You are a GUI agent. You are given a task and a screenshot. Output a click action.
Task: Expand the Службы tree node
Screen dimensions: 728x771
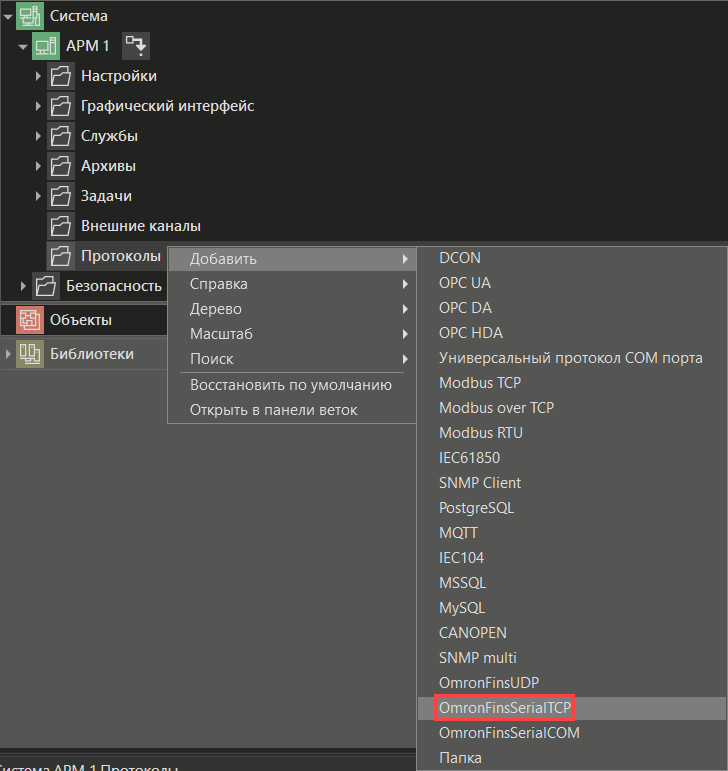pyautogui.click(x=38, y=136)
